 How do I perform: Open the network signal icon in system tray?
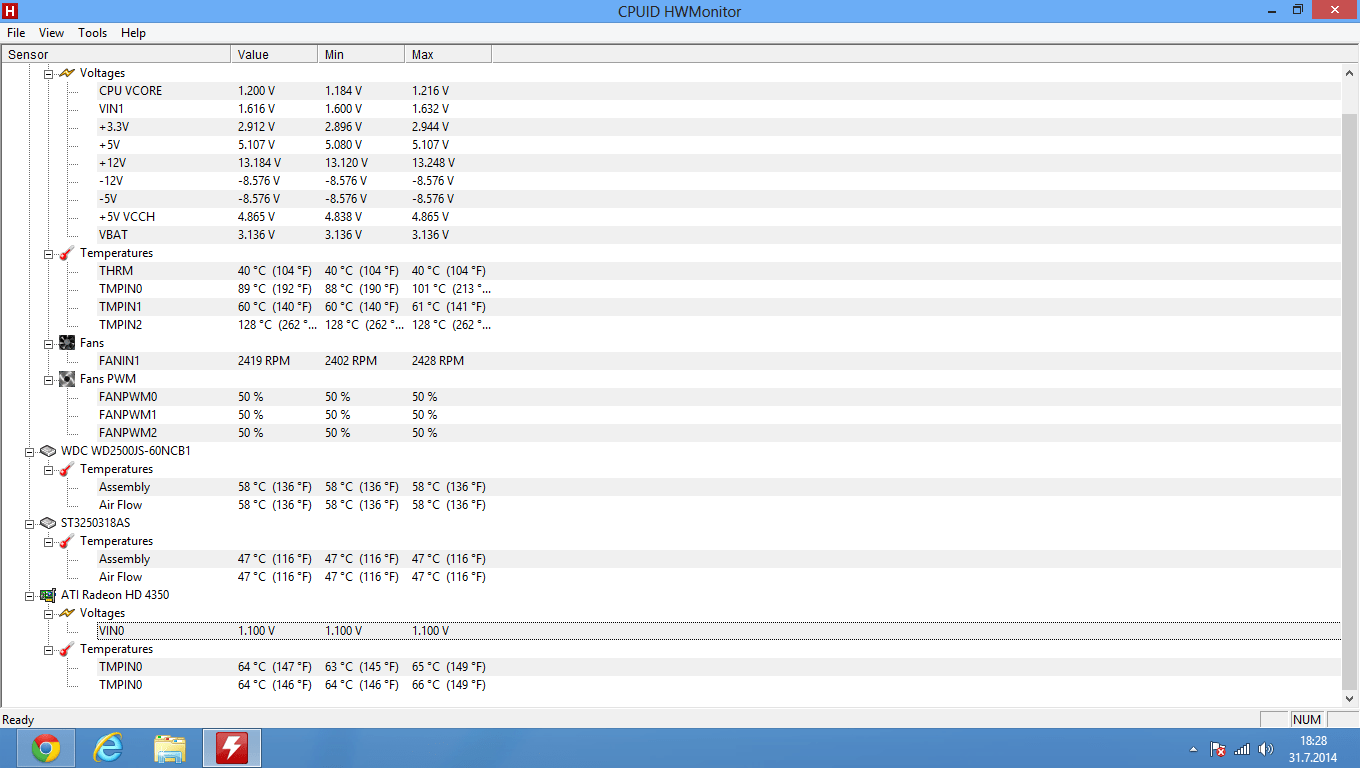(1242, 749)
